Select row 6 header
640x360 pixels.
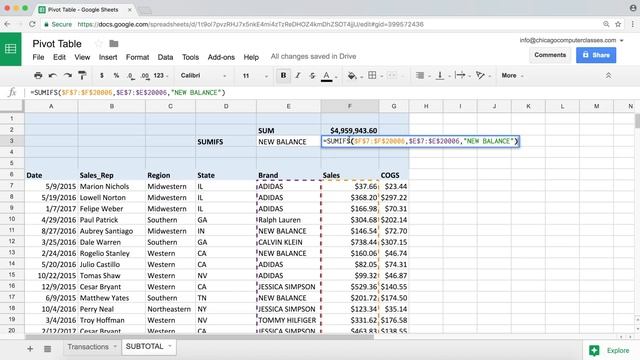(12, 174)
